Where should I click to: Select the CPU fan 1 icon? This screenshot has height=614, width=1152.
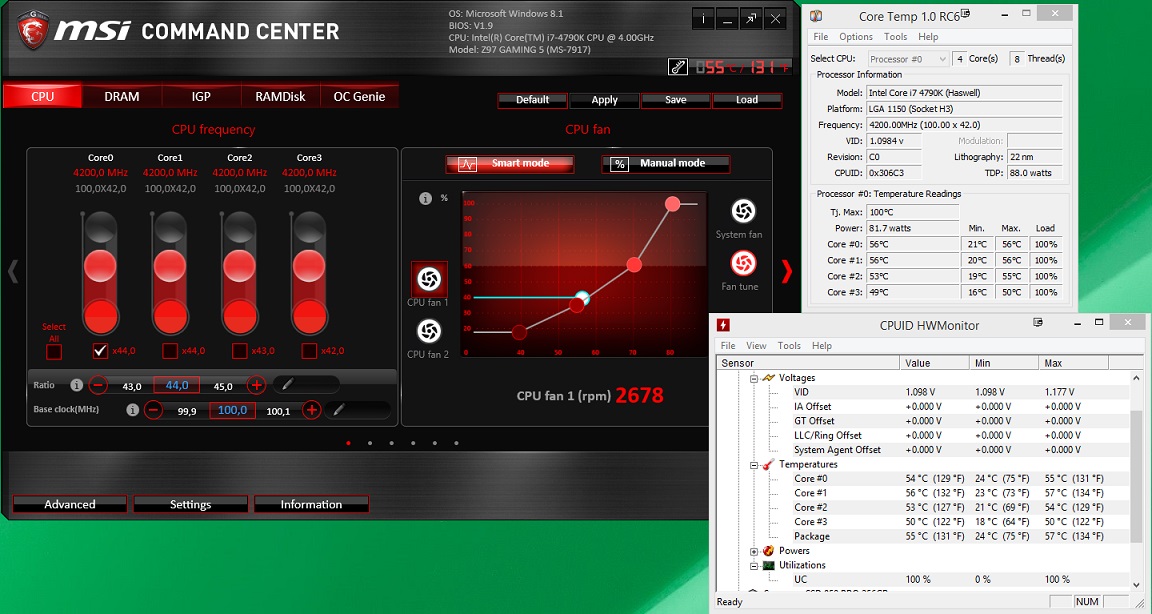[428, 279]
